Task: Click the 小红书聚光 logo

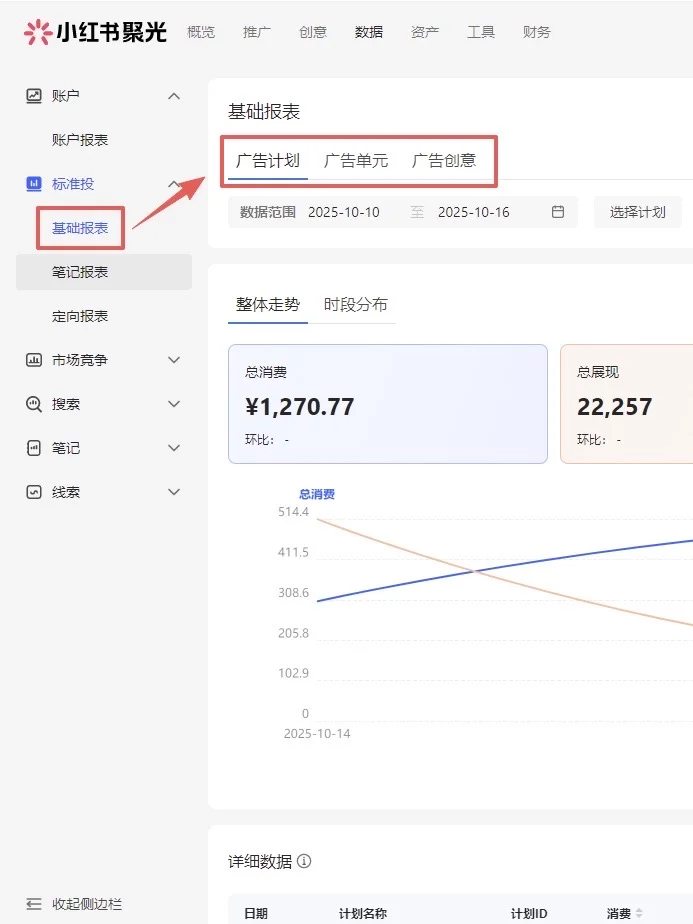Action: coord(95,32)
